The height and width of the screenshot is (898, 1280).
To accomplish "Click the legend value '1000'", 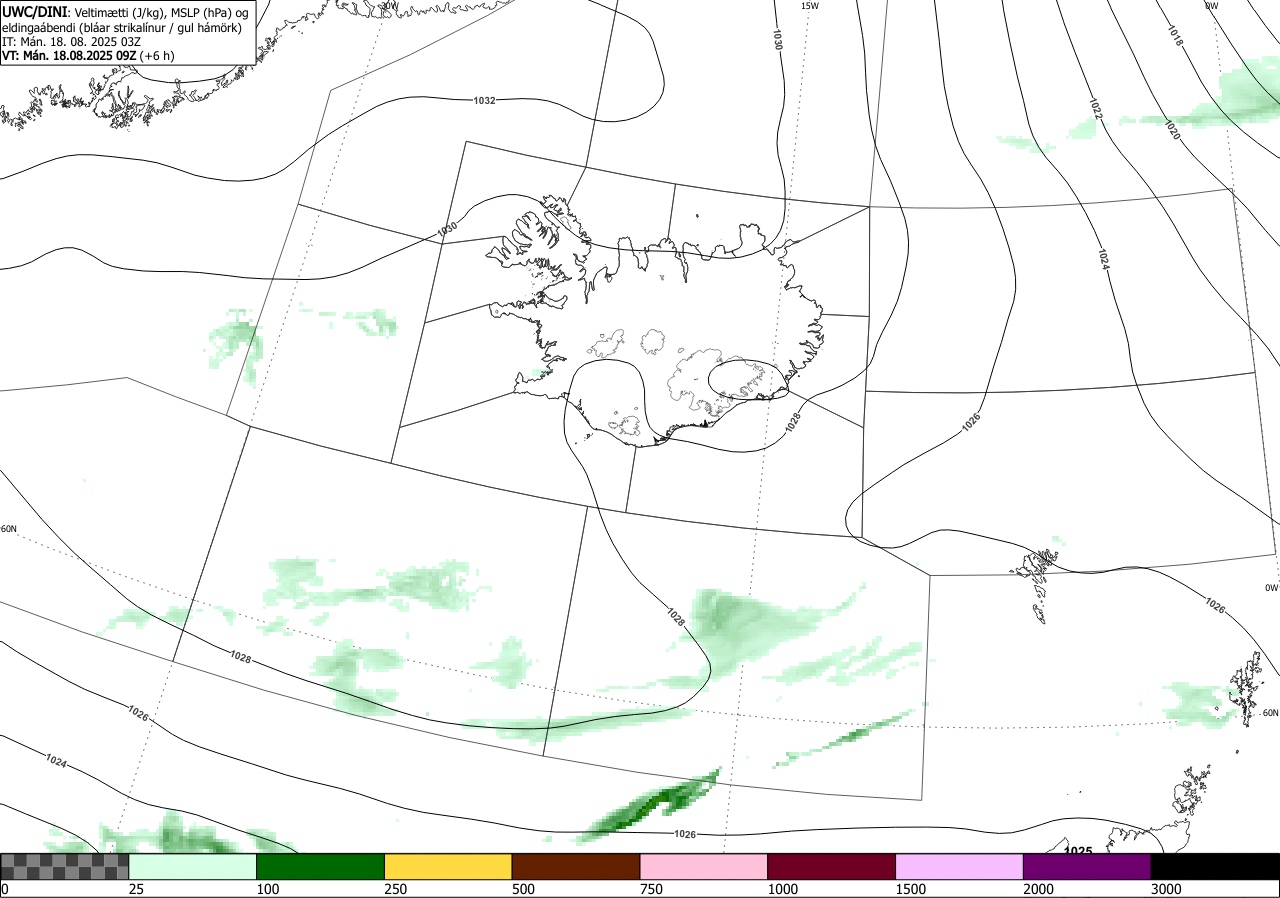I will (783, 889).
